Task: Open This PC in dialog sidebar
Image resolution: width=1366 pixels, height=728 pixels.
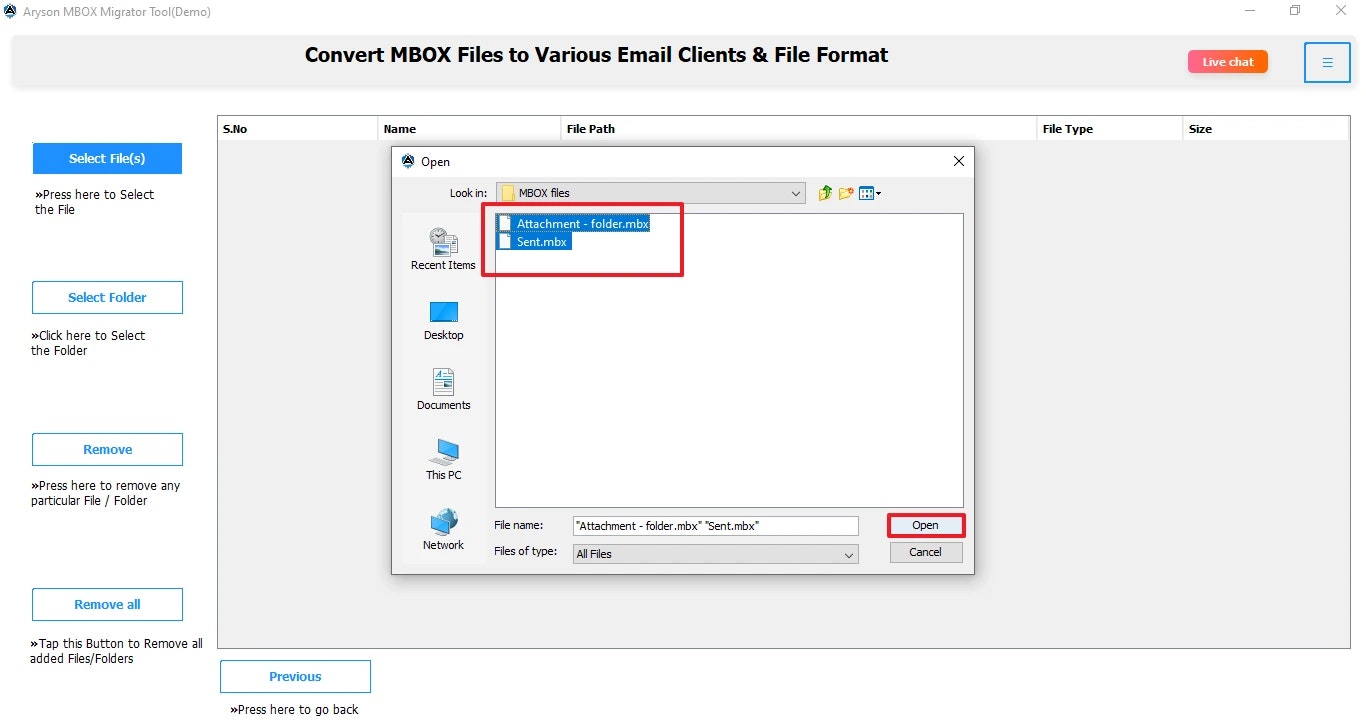Action: click(x=443, y=460)
